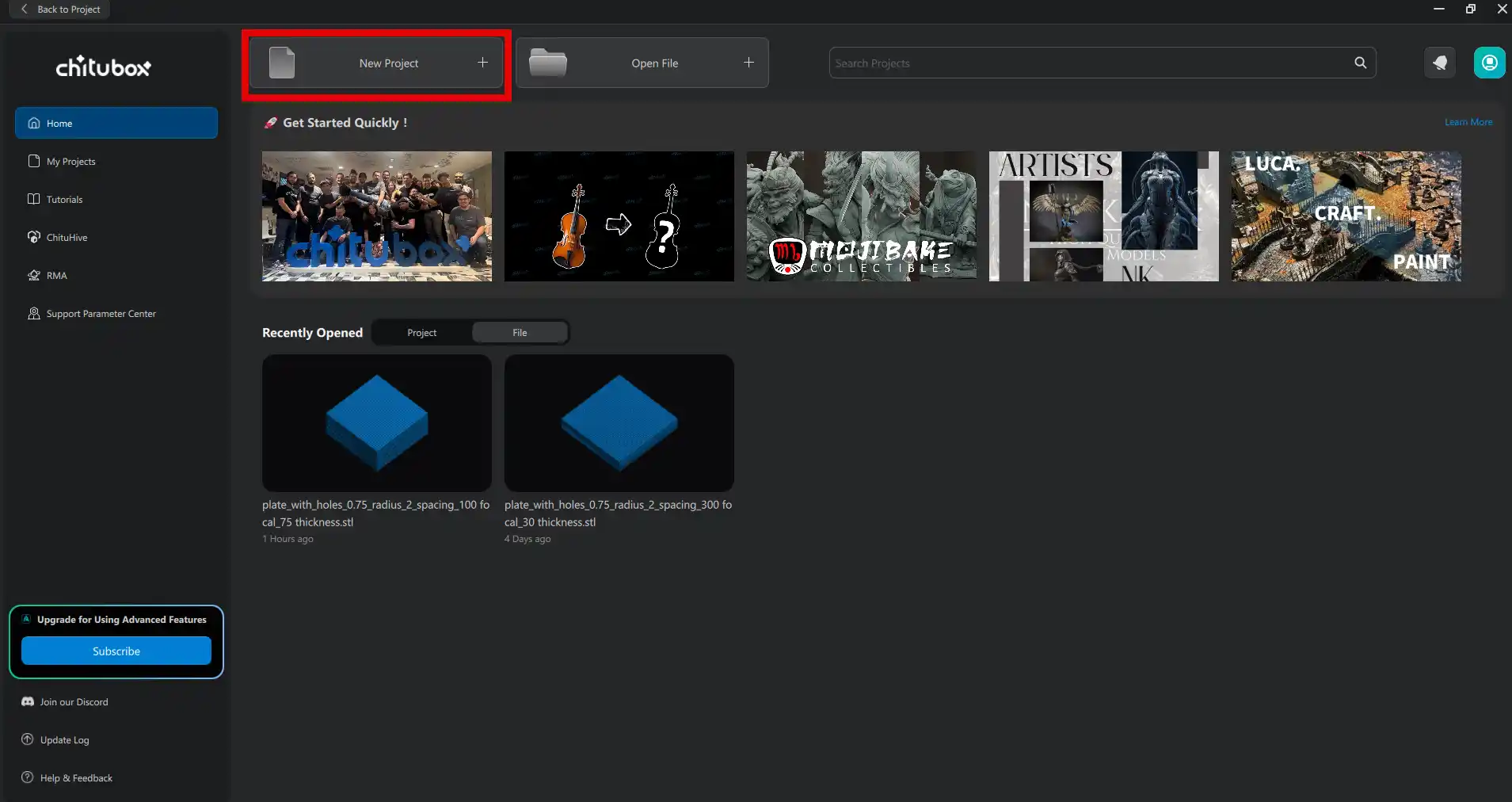Image resolution: width=1512 pixels, height=802 pixels.
Task: Open the user account avatar icon
Action: (1489, 63)
